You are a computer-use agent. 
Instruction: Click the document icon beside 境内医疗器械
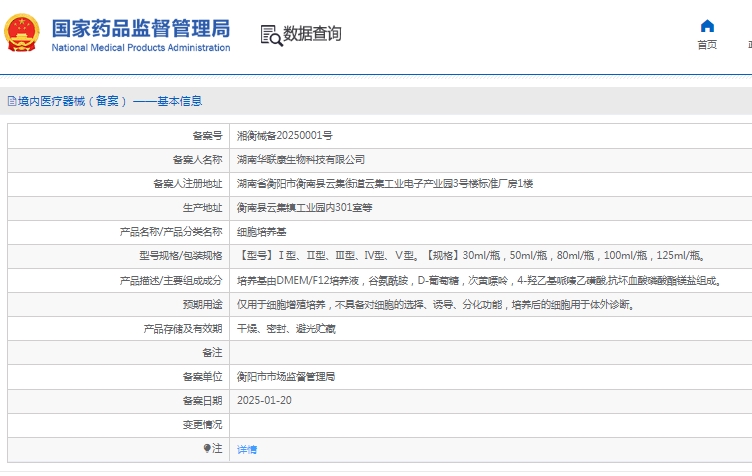(12, 101)
